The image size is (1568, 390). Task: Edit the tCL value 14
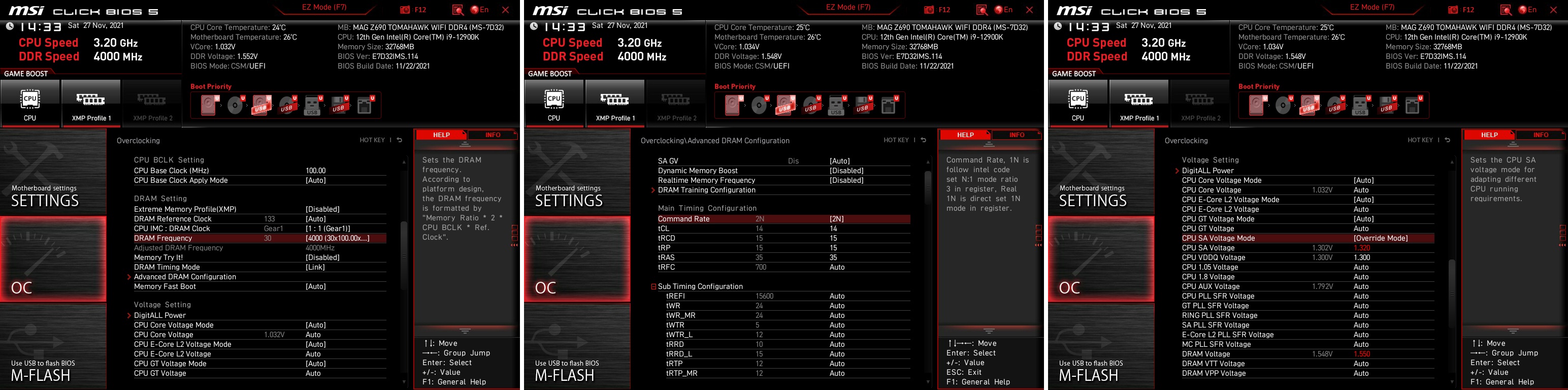(x=833, y=229)
